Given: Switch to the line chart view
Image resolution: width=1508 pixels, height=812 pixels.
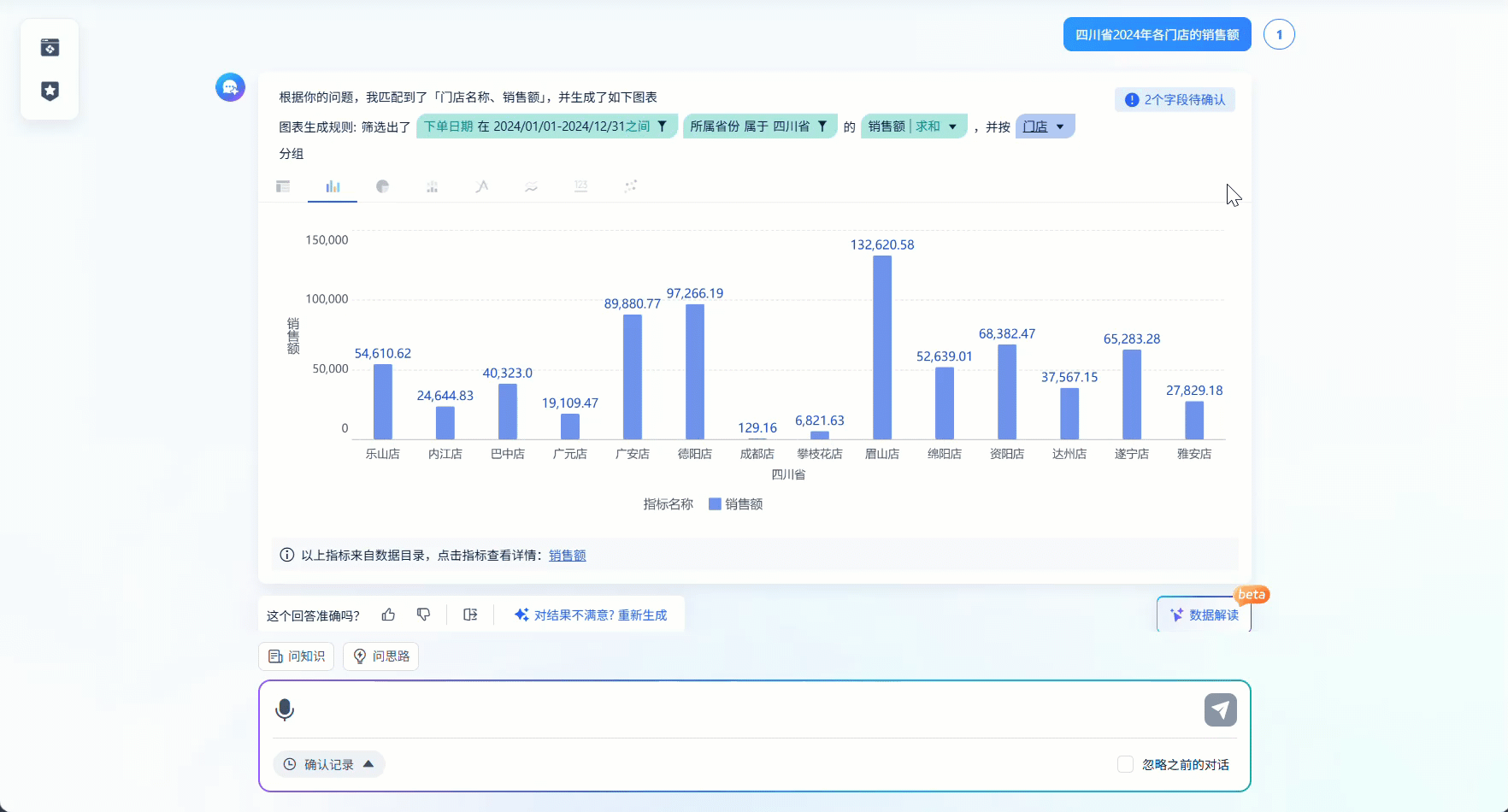Looking at the screenshot, I should tap(481, 186).
